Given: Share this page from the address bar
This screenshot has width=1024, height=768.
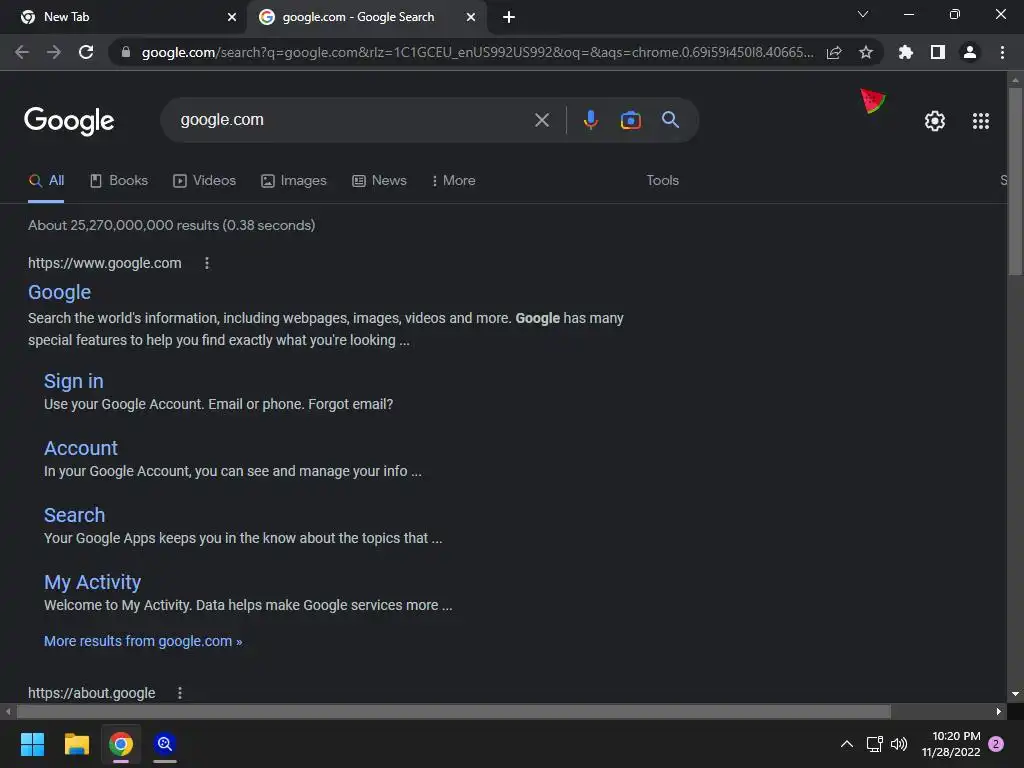Looking at the screenshot, I should [x=834, y=52].
